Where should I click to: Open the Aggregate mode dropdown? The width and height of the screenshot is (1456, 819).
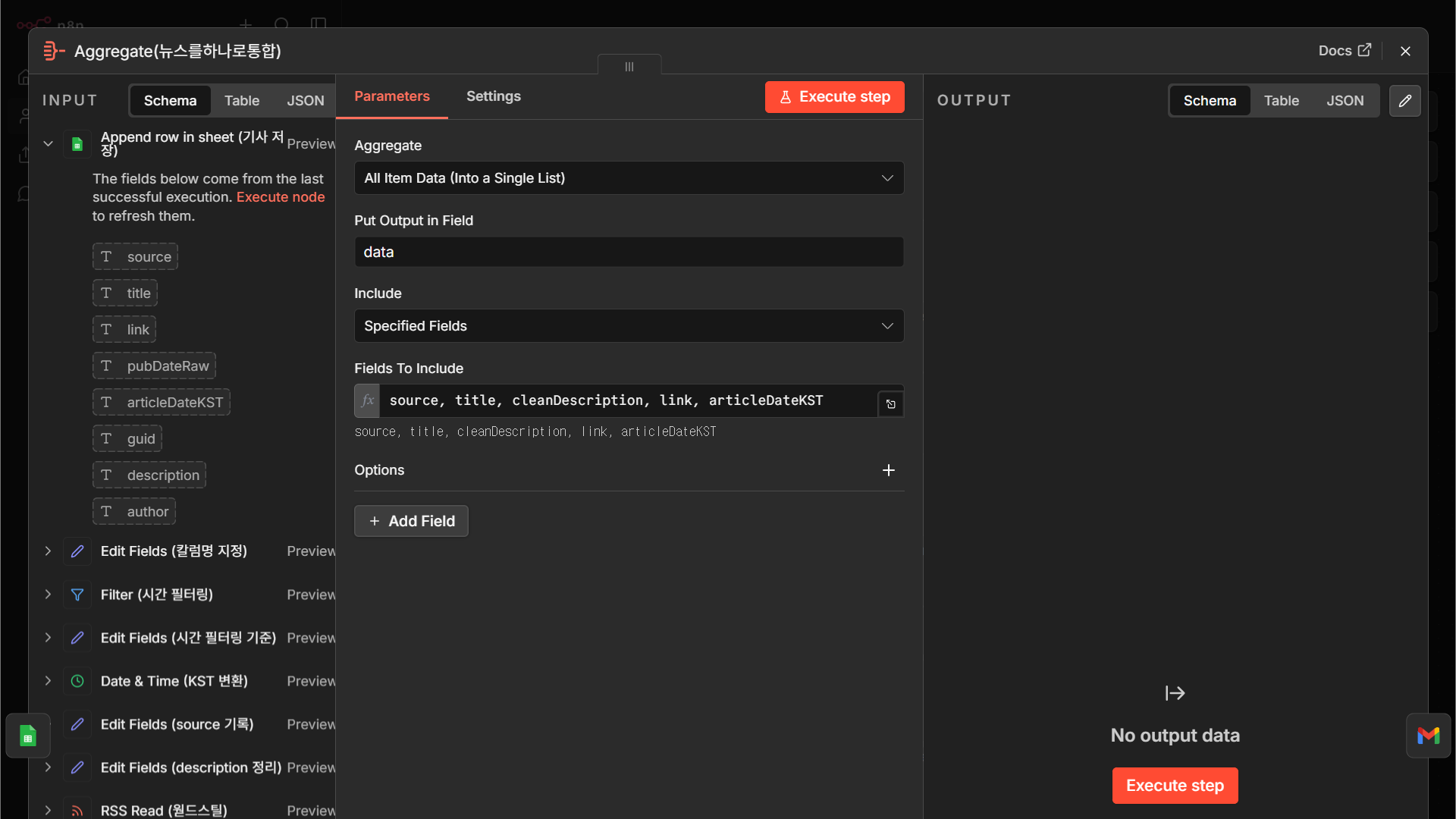(x=629, y=178)
